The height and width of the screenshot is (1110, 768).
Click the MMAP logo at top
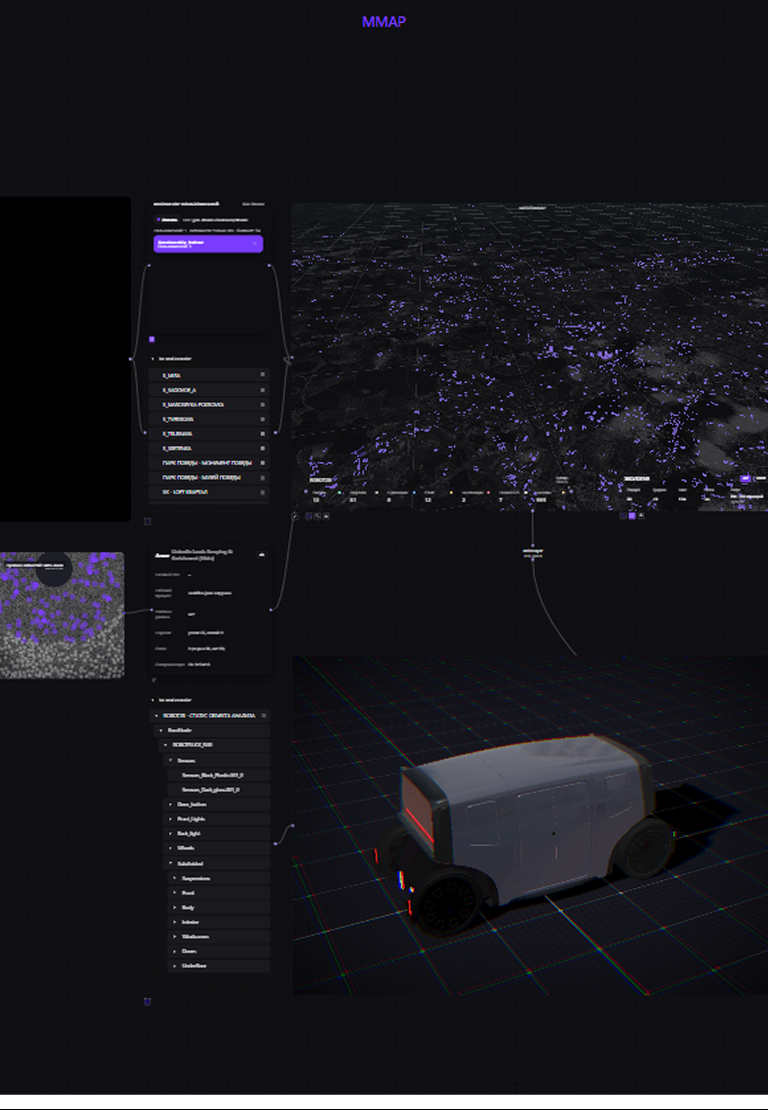click(x=384, y=22)
